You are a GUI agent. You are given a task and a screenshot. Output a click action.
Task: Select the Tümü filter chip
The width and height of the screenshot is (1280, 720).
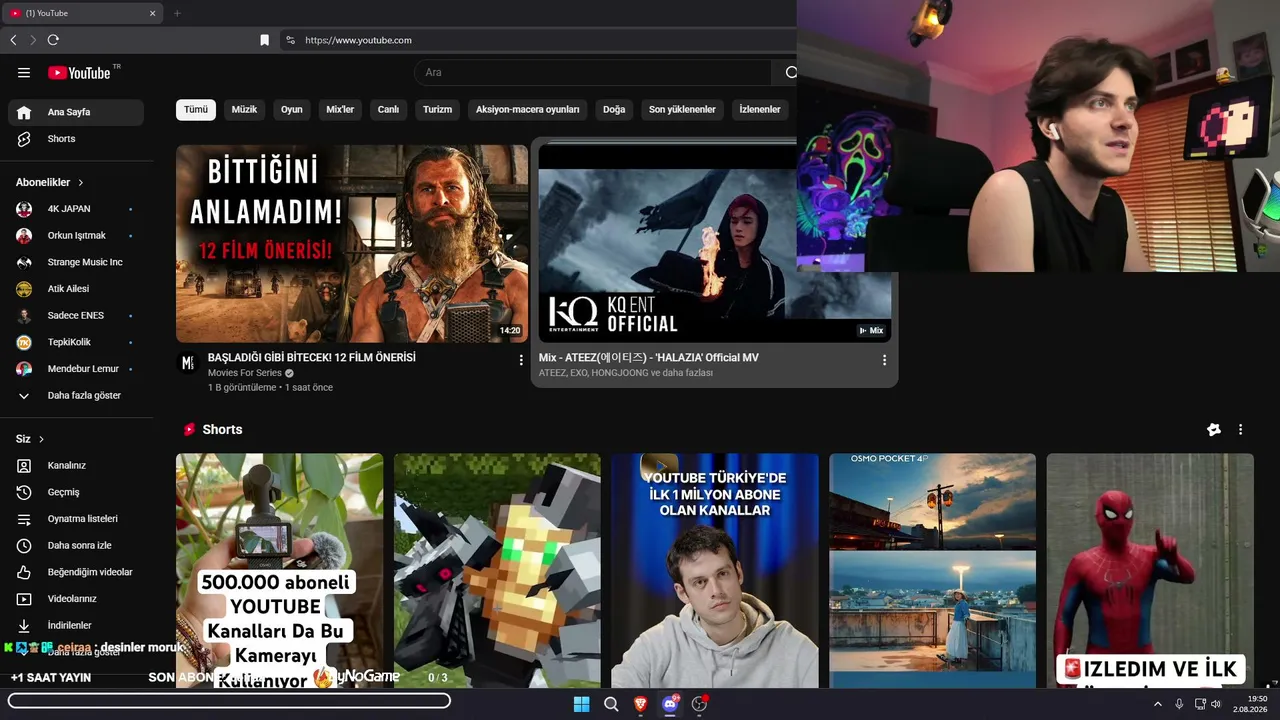pyautogui.click(x=196, y=109)
